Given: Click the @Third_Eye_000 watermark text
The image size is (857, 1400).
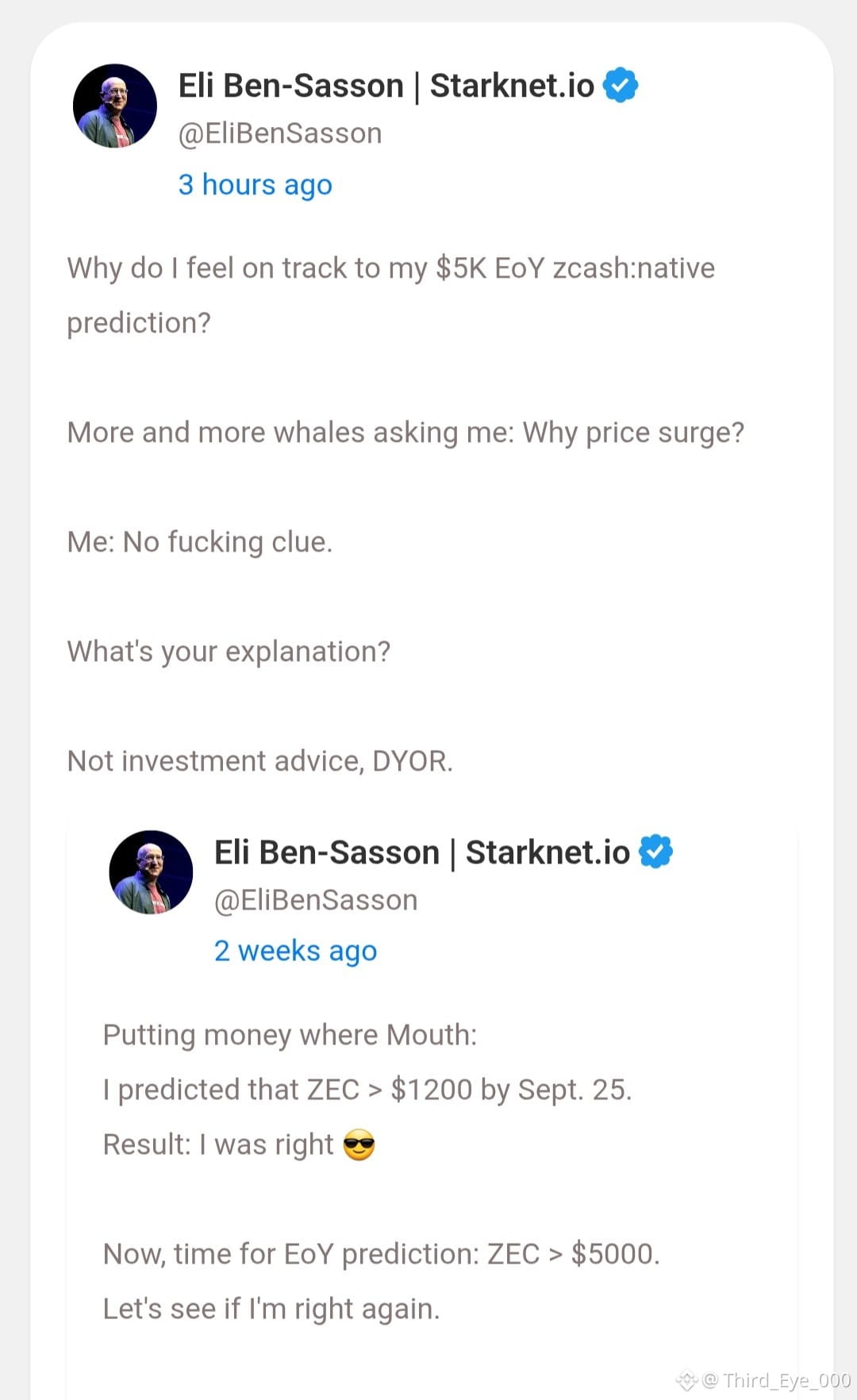Looking at the screenshot, I should pos(777,1380).
